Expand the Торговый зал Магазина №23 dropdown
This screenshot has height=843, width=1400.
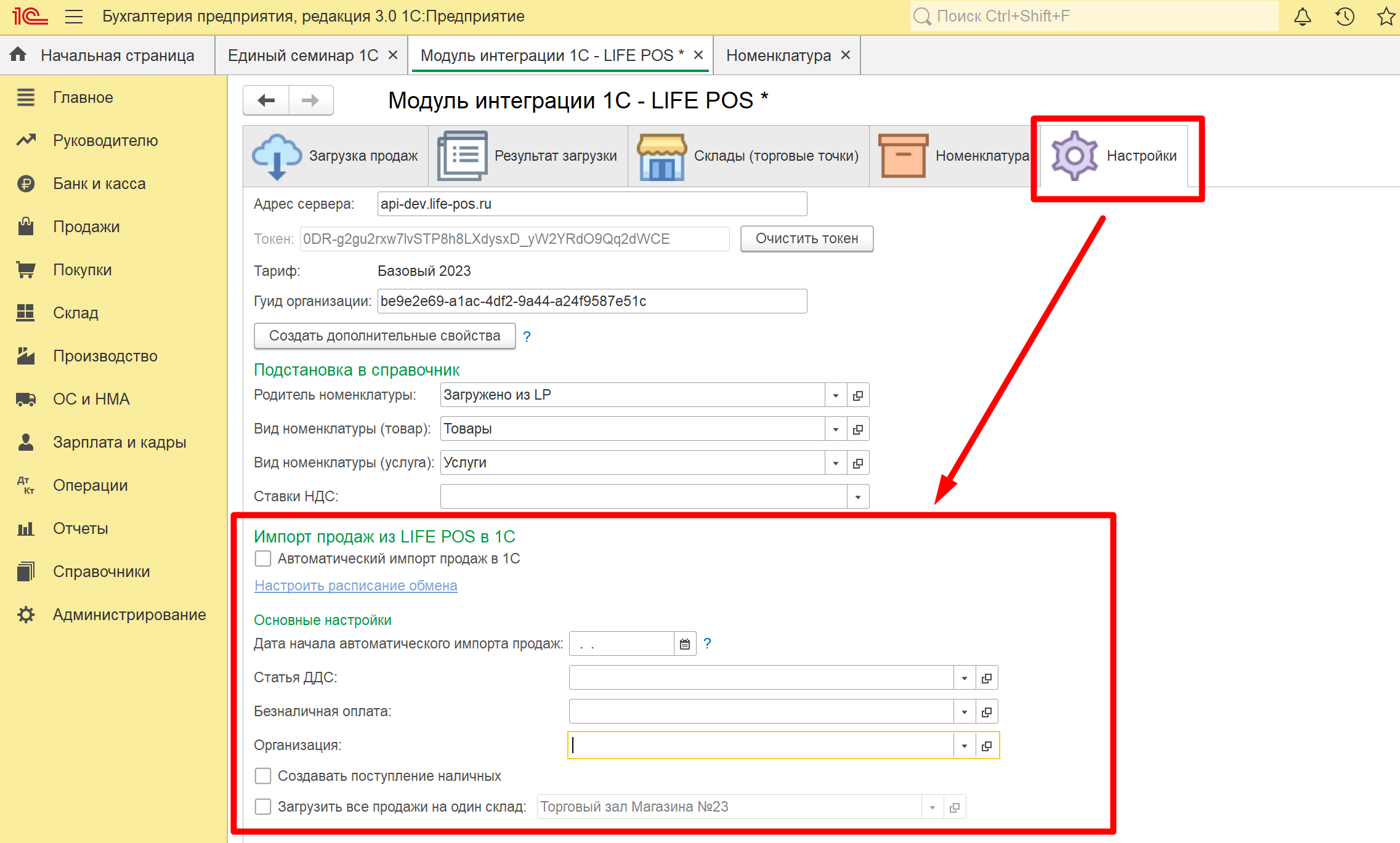point(933,807)
